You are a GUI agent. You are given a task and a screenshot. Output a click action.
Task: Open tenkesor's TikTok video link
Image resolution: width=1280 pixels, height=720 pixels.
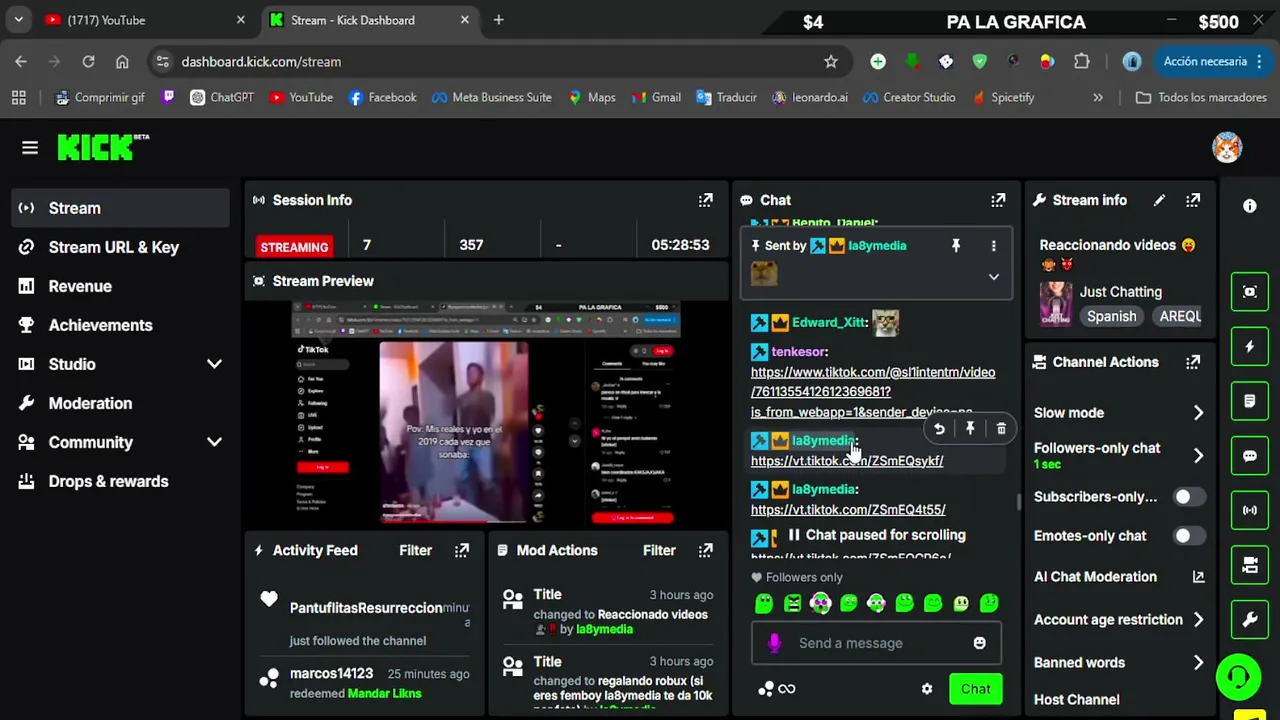point(873,392)
